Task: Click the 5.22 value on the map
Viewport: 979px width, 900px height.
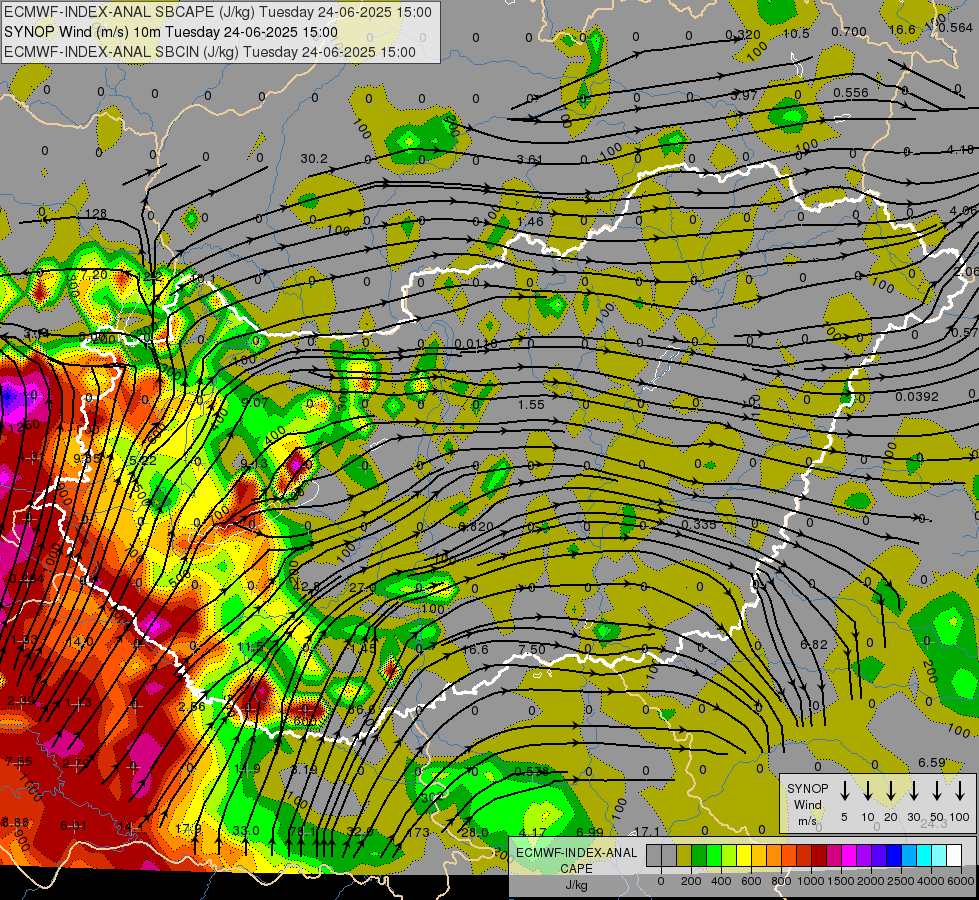Action: (142, 460)
